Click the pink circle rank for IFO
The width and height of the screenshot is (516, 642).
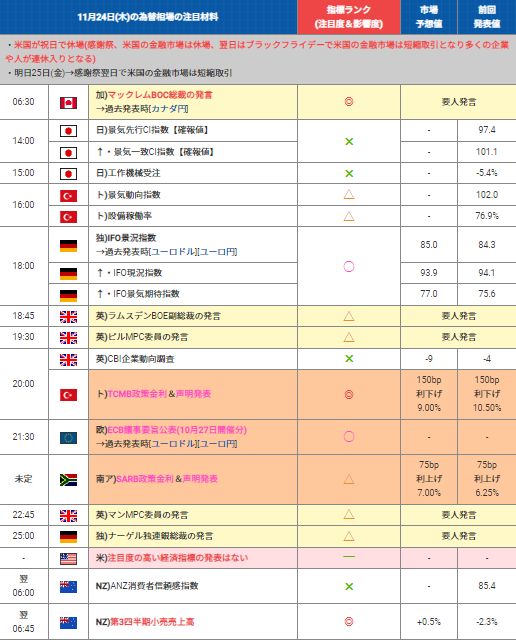pyautogui.click(x=349, y=267)
